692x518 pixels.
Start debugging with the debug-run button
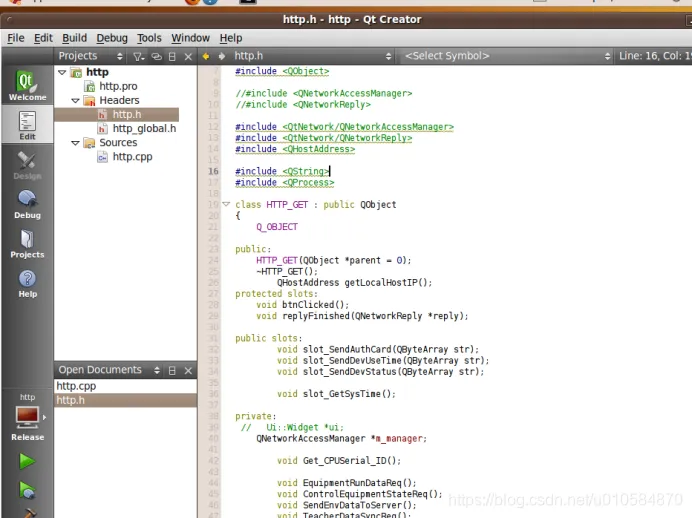point(27,491)
